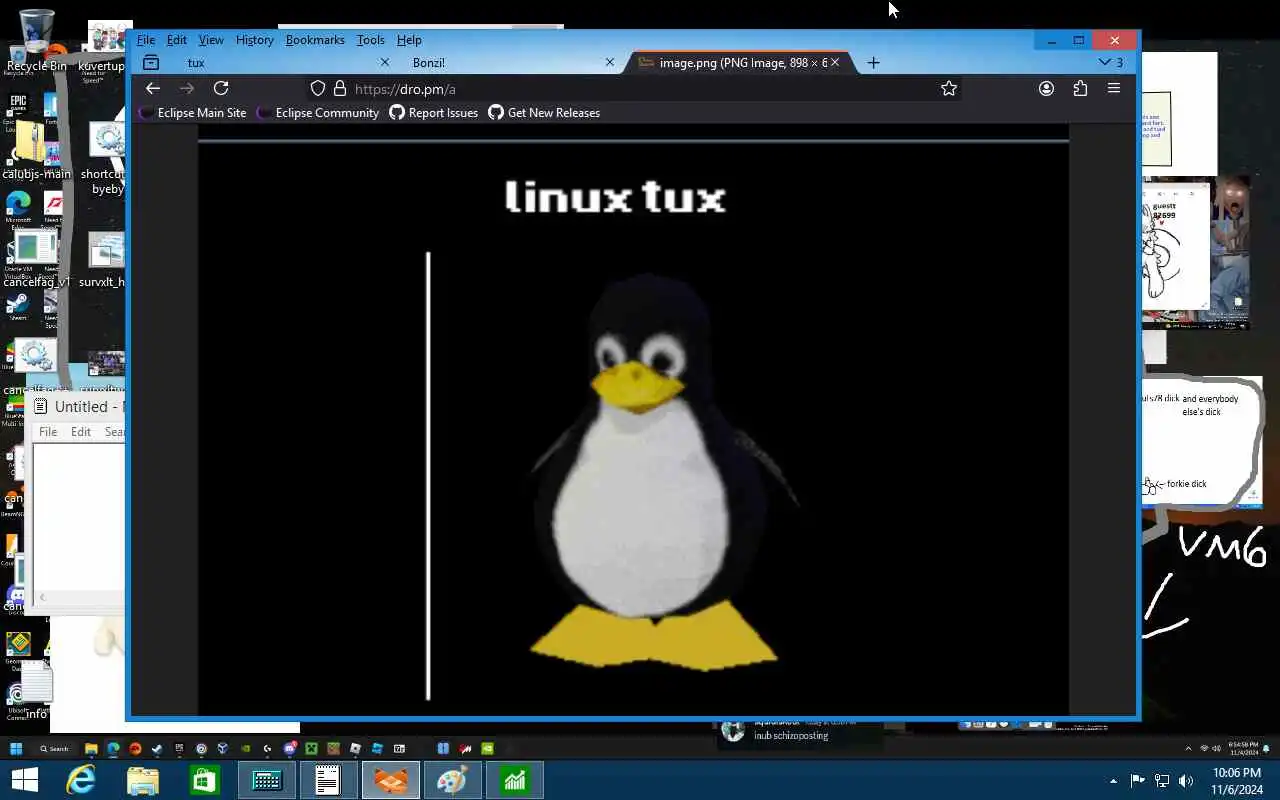Screen dimensions: 1280x800
Task: Open File Explorer from the taskbar
Action: point(143,780)
